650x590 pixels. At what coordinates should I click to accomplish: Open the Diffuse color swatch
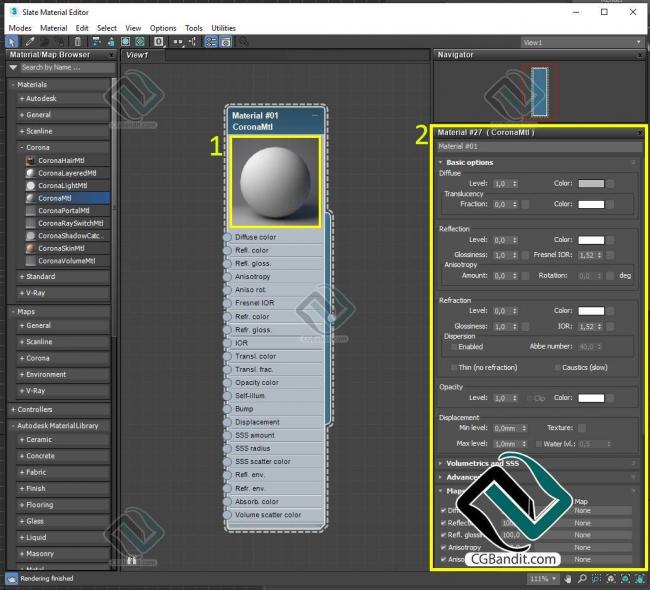point(591,184)
